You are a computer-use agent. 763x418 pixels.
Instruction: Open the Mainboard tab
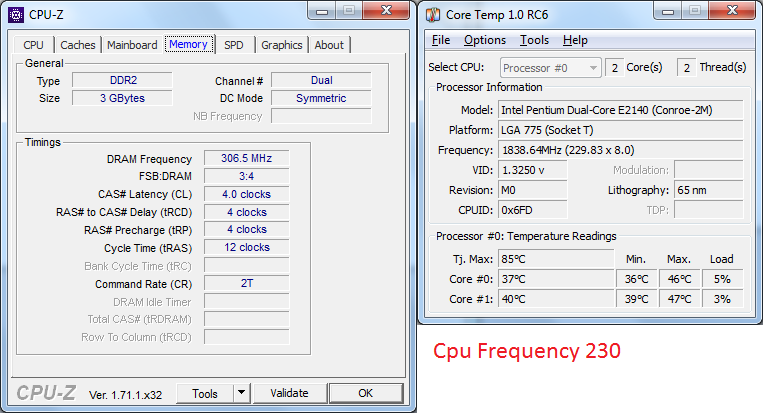point(132,45)
